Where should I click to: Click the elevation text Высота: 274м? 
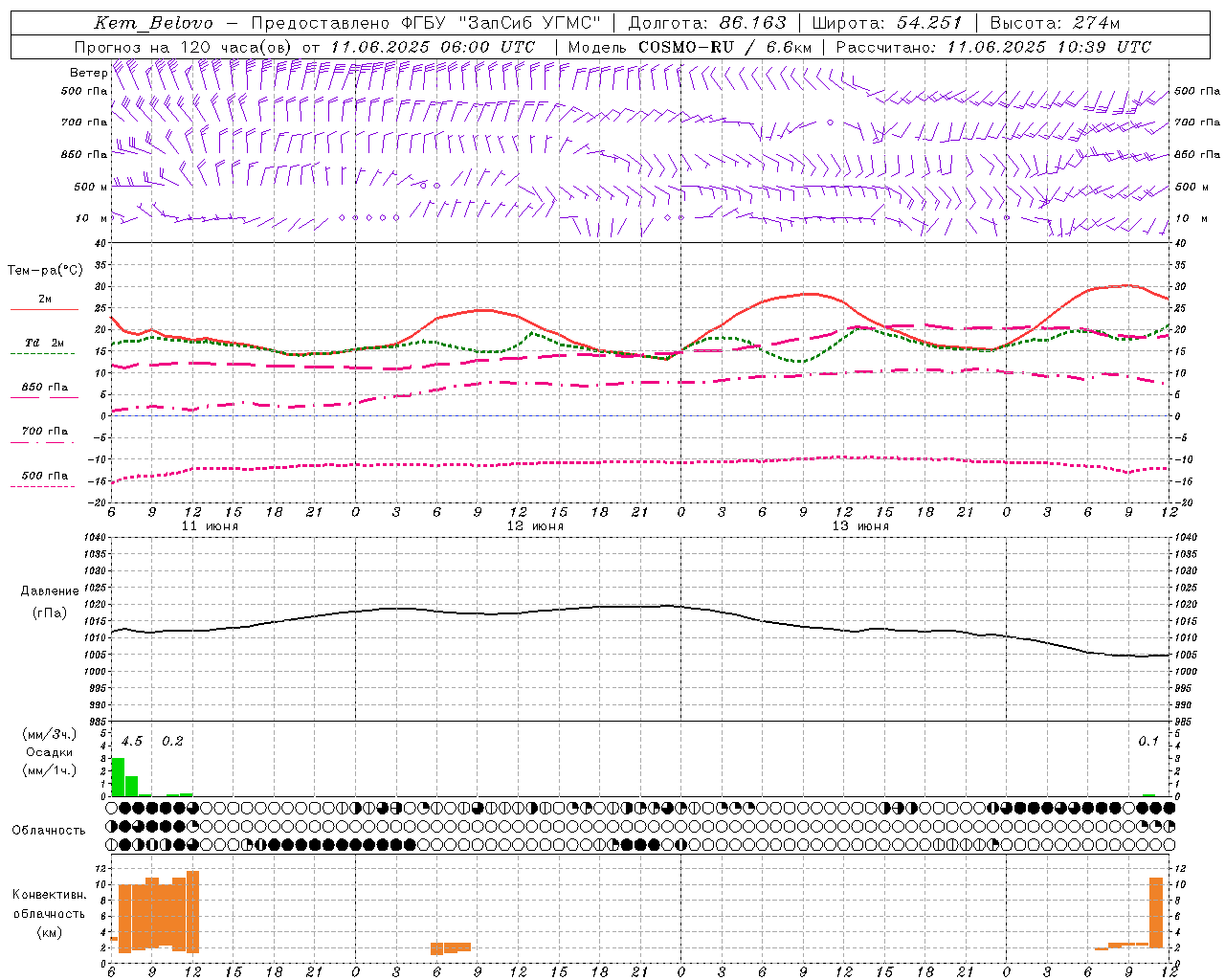(1055, 23)
